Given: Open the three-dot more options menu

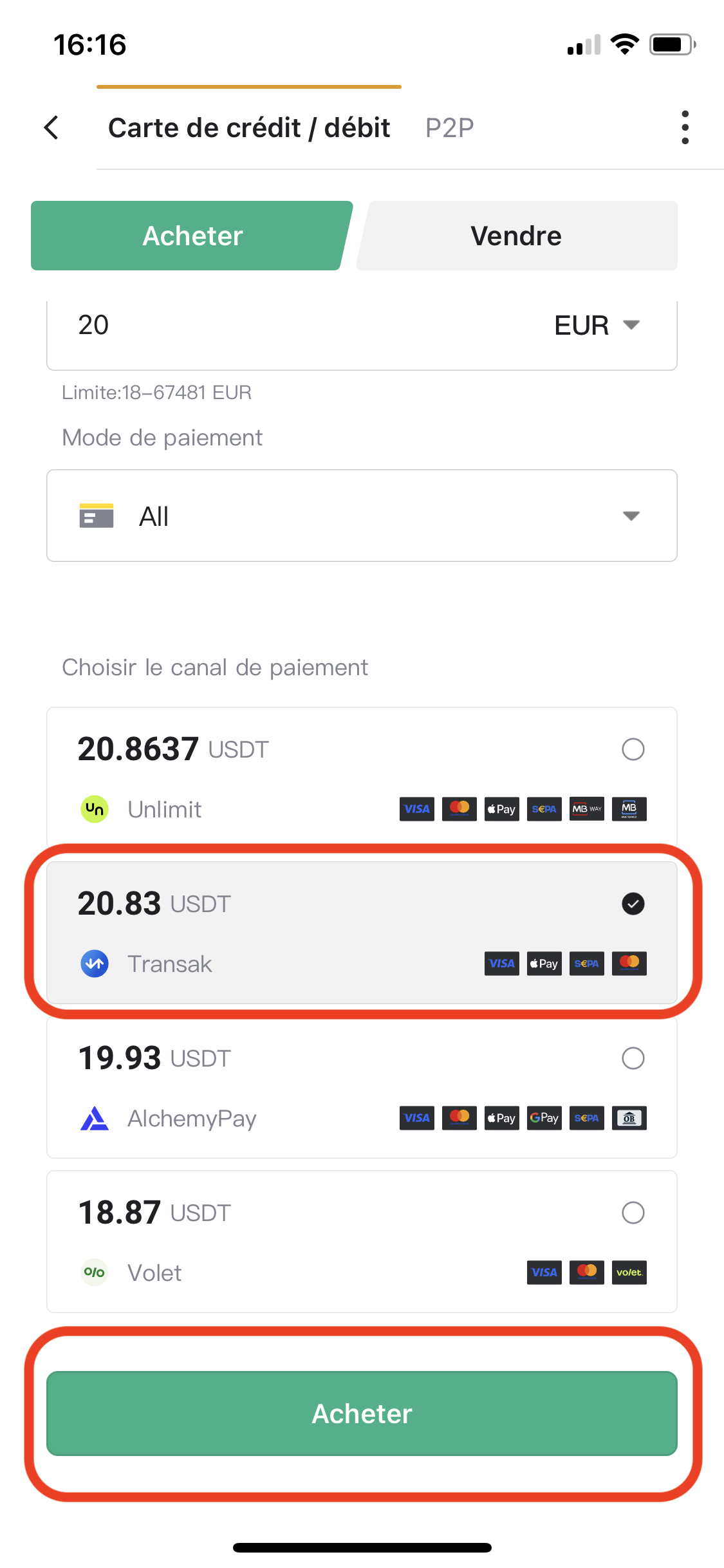Looking at the screenshot, I should click(x=685, y=127).
